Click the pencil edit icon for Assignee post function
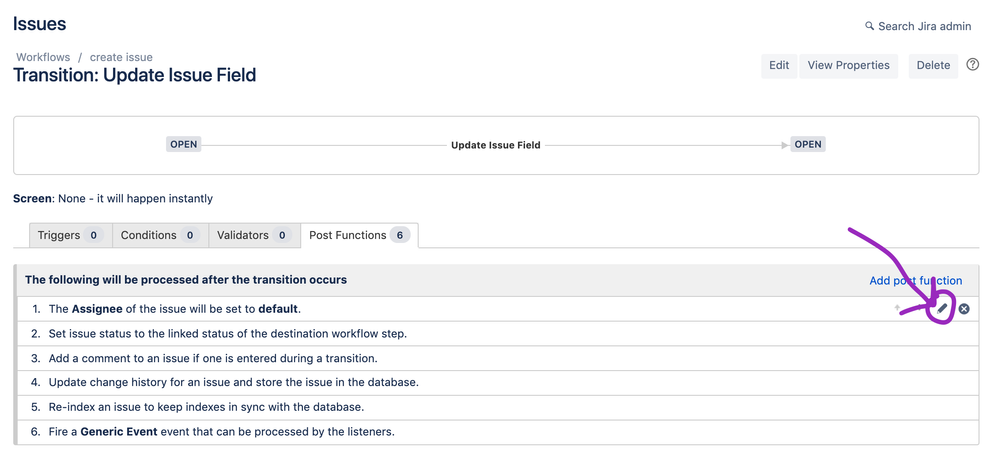The height and width of the screenshot is (463, 998). point(943,309)
